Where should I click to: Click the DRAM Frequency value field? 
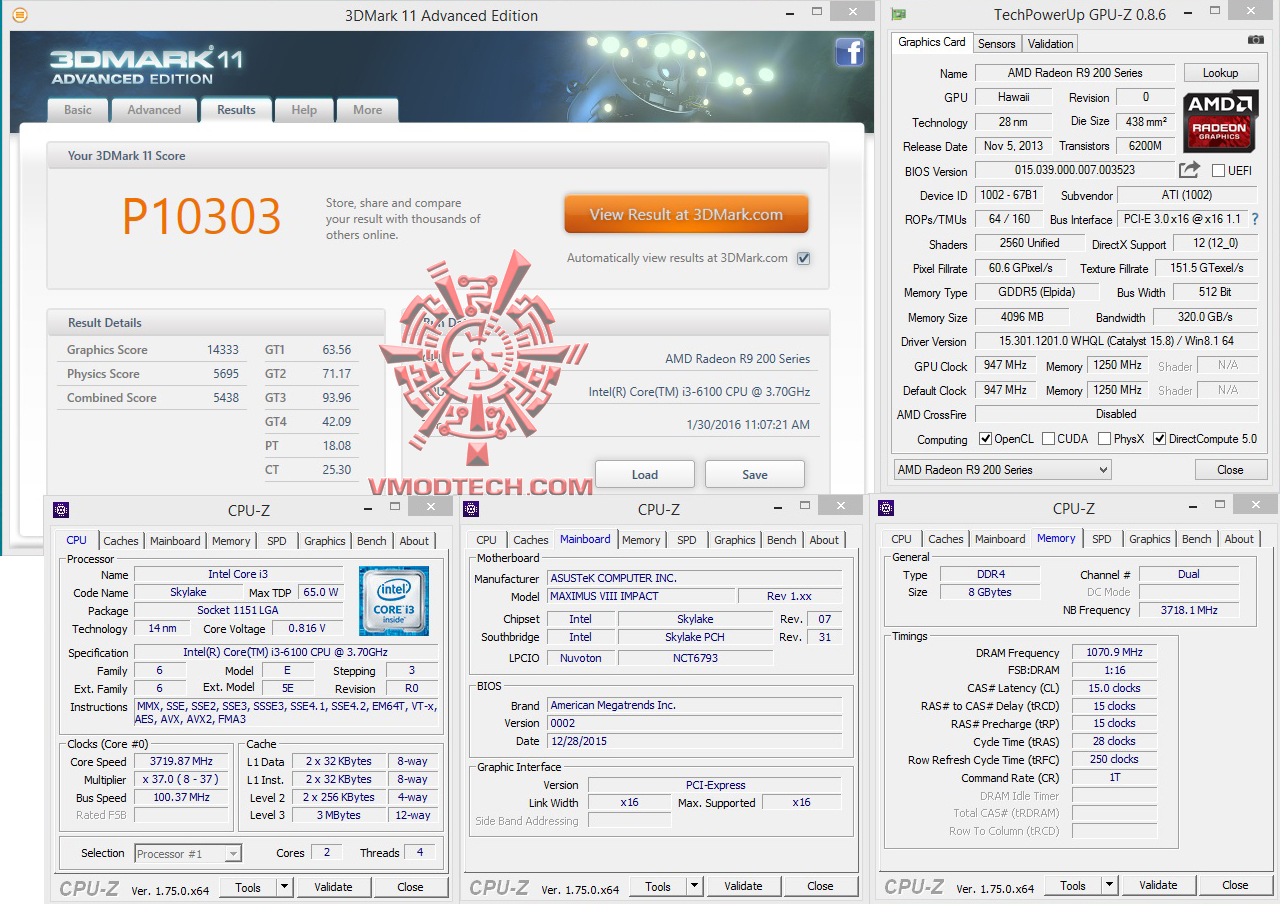[1114, 653]
